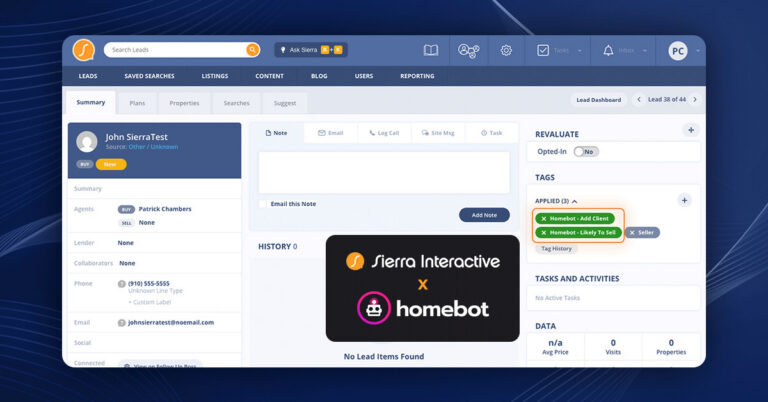Click the Properties 0 data cell
The image size is (768, 402).
click(x=671, y=347)
